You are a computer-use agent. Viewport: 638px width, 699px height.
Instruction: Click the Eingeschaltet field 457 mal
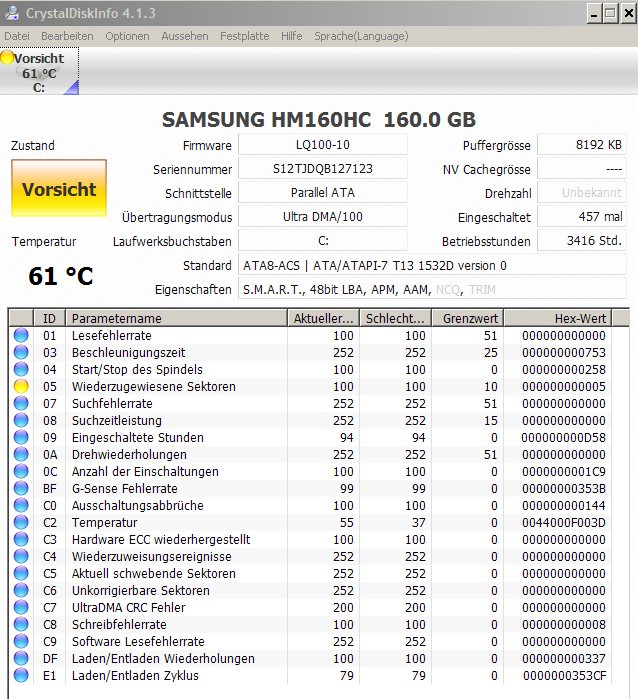pyautogui.click(x=582, y=217)
